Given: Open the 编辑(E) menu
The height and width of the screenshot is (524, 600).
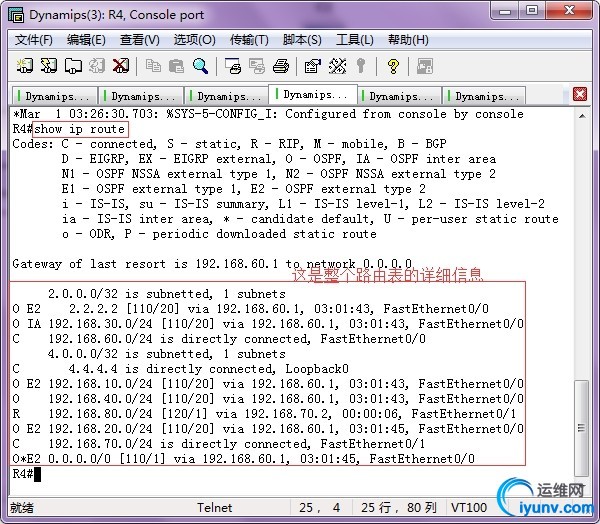Looking at the screenshot, I should [86, 40].
